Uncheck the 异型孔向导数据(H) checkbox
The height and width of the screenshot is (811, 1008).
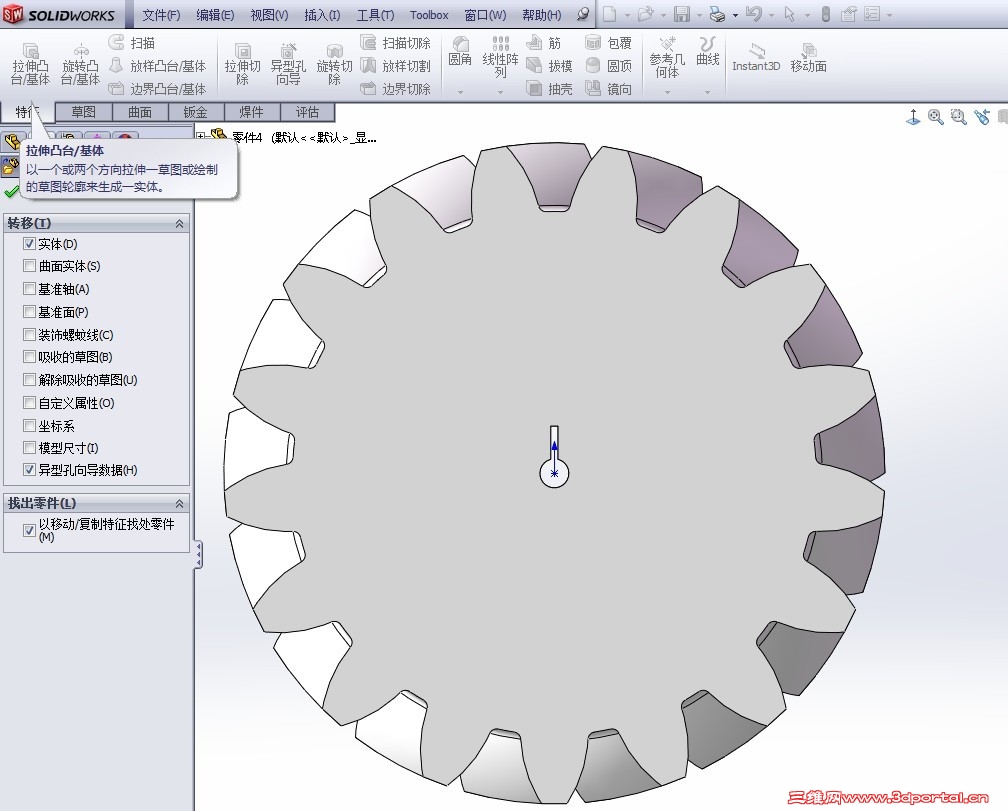(29, 470)
